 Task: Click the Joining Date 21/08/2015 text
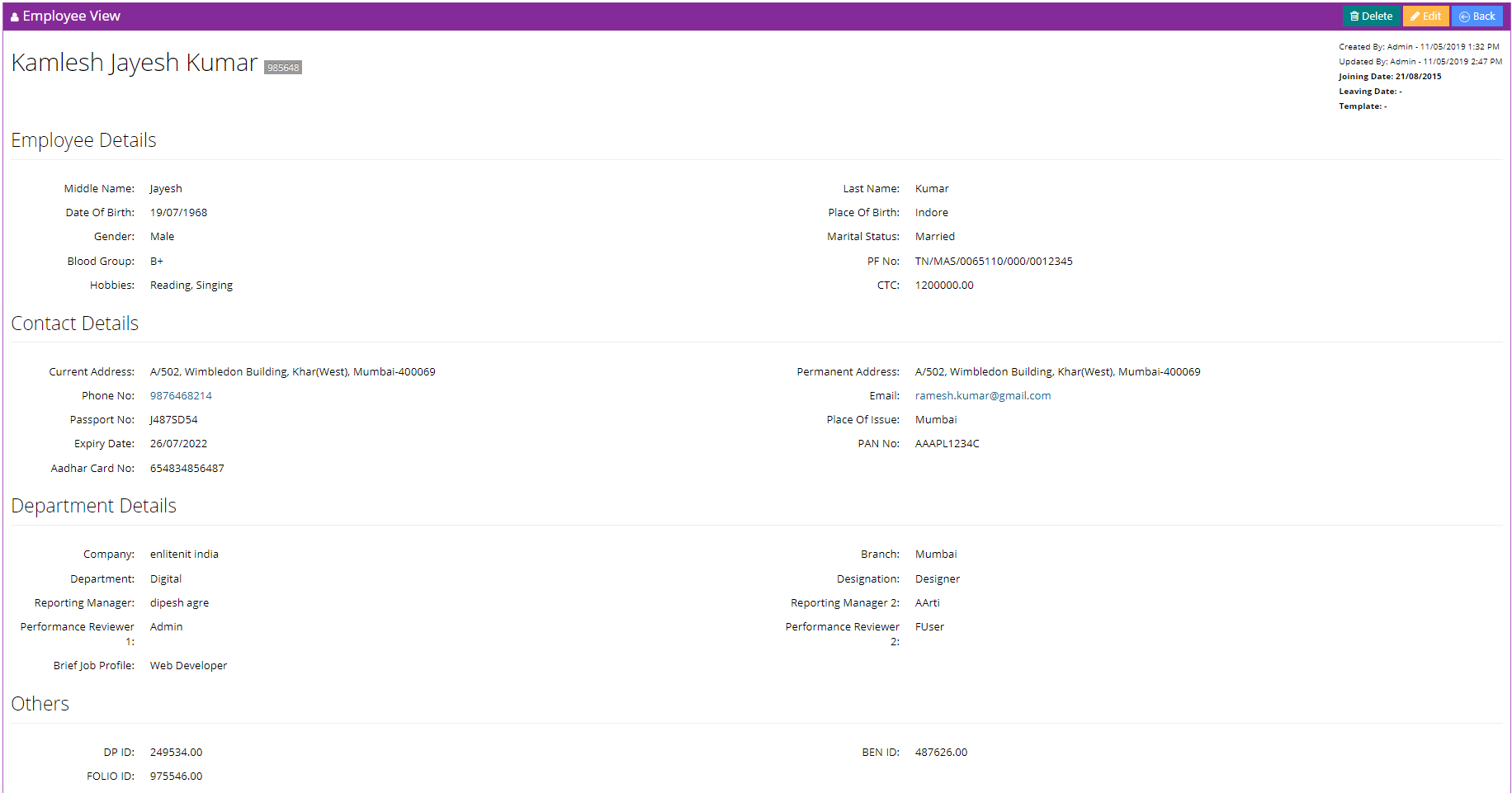(1390, 77)
